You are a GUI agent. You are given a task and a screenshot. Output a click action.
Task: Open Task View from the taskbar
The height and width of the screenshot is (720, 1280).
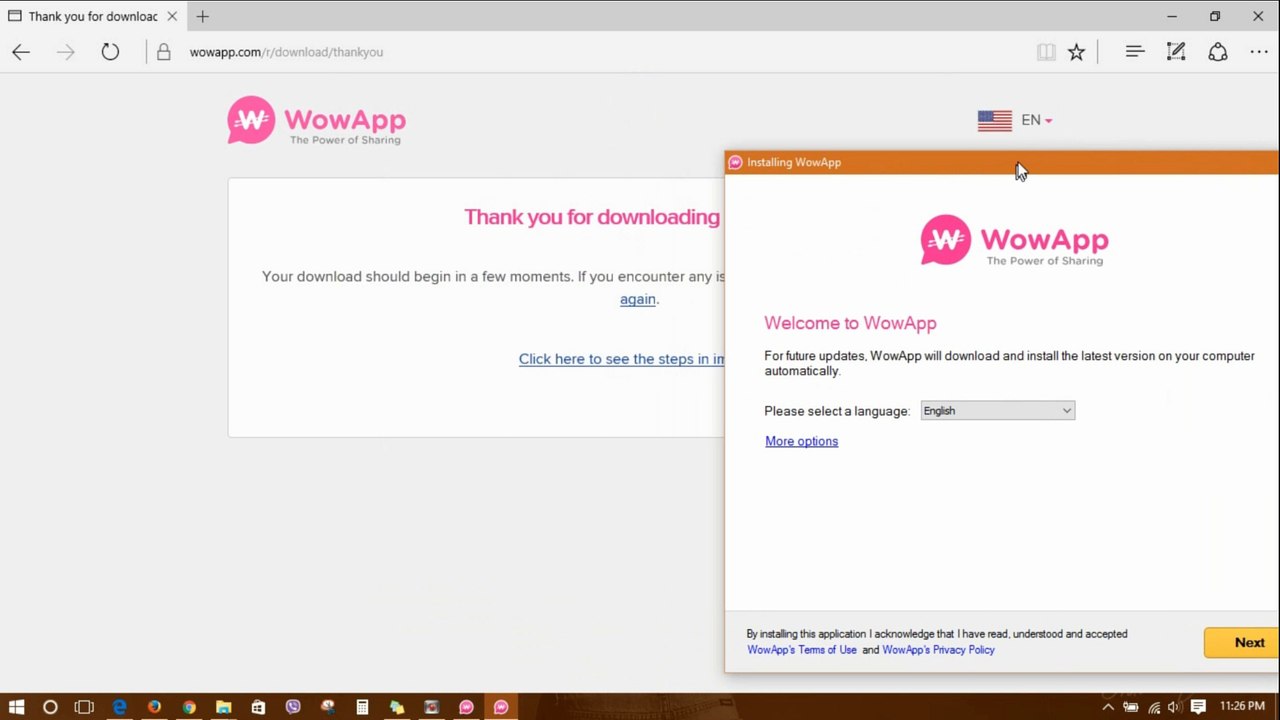(x=84, y=707)
